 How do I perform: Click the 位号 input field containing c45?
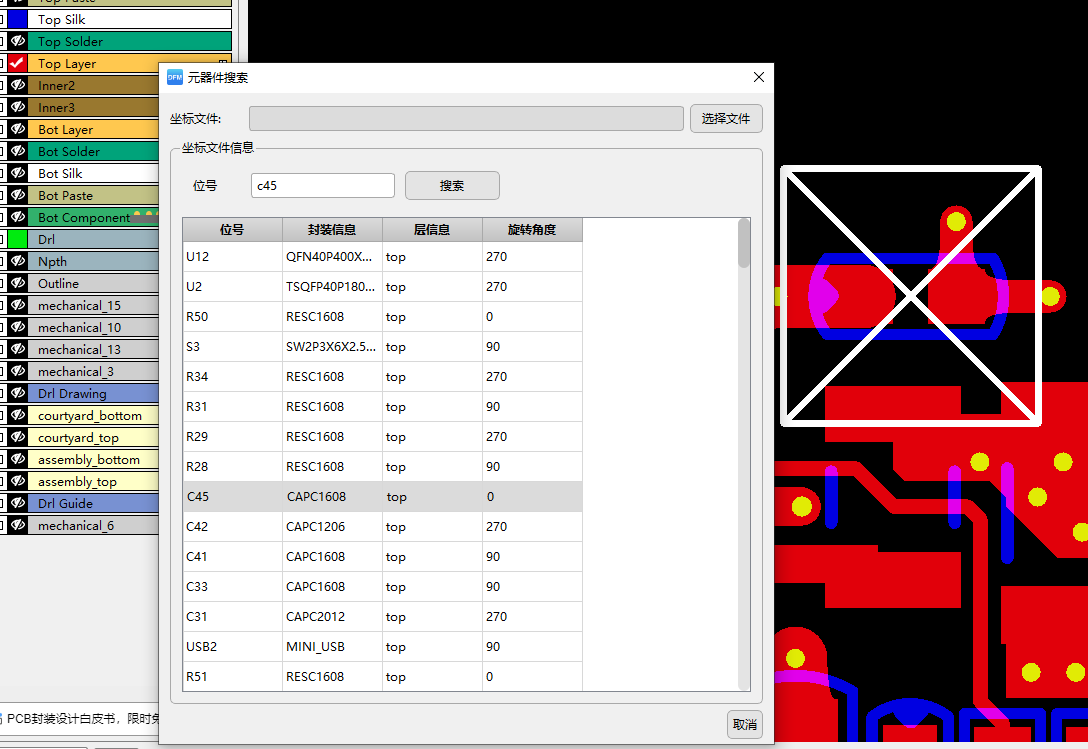[322, 186]
